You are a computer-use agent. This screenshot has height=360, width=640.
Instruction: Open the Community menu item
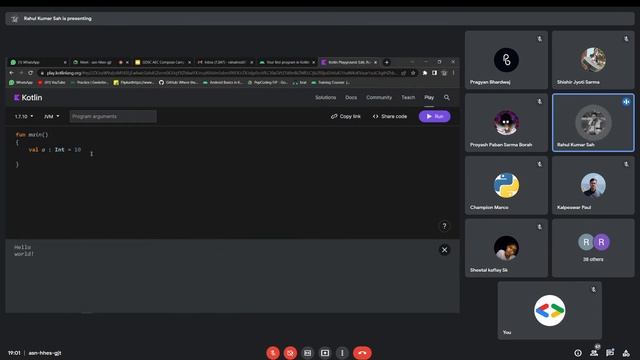pyautogui.click(x=379, y=98)
